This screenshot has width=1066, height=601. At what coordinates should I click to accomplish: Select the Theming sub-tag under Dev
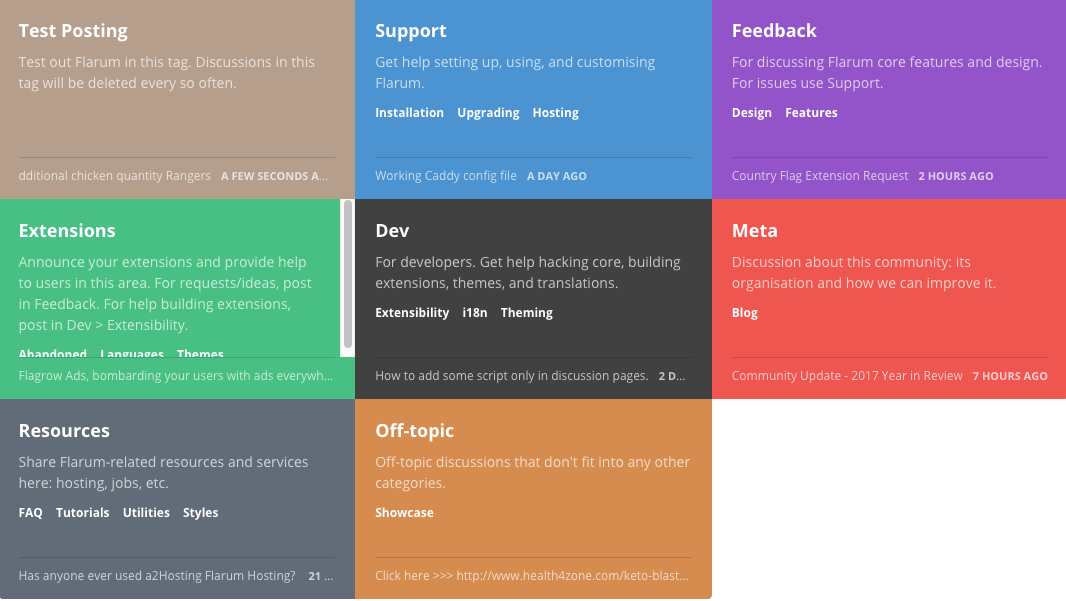click(526, 312)
